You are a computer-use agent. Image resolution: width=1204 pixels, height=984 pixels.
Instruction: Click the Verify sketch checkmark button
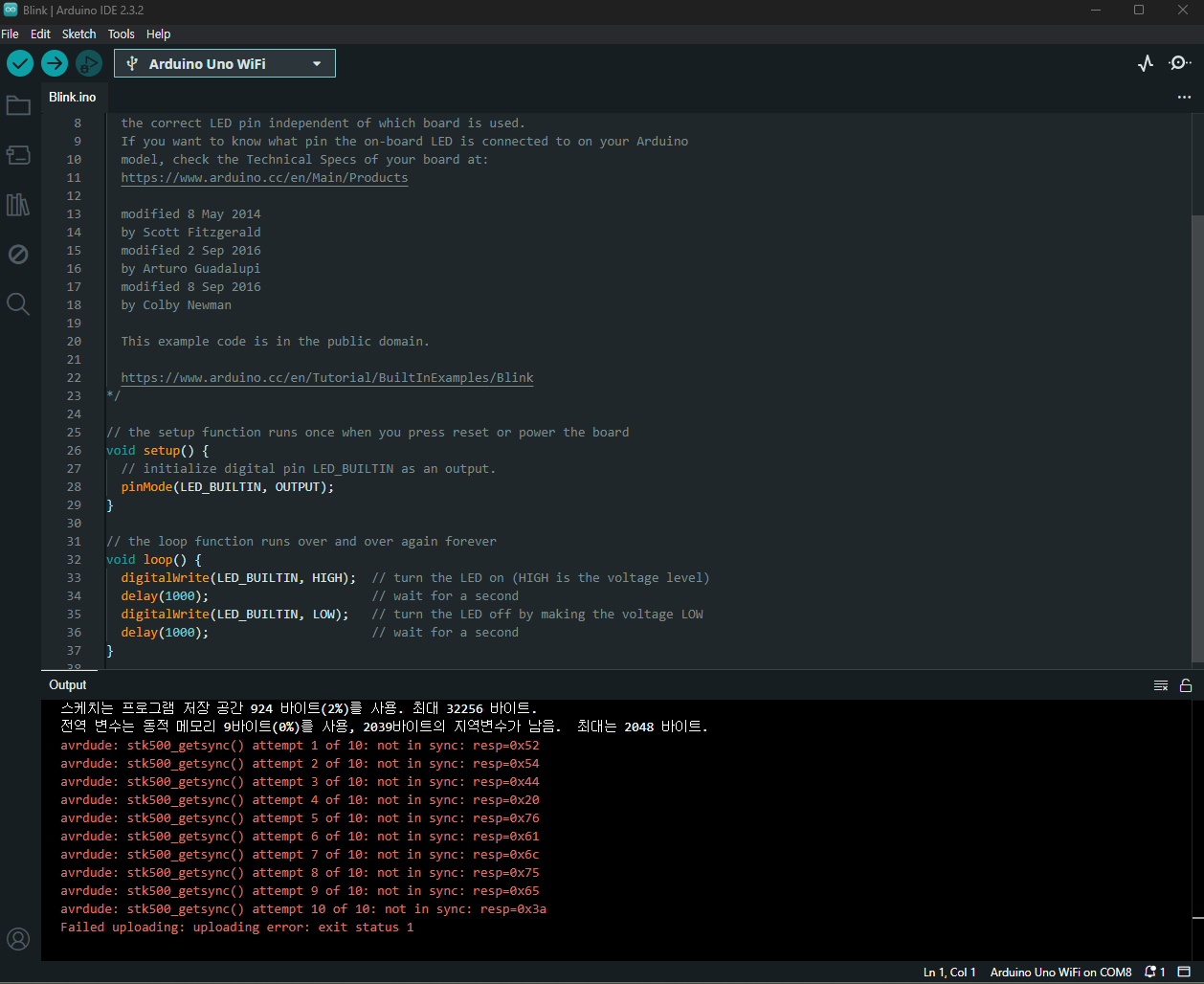[20, 63]
